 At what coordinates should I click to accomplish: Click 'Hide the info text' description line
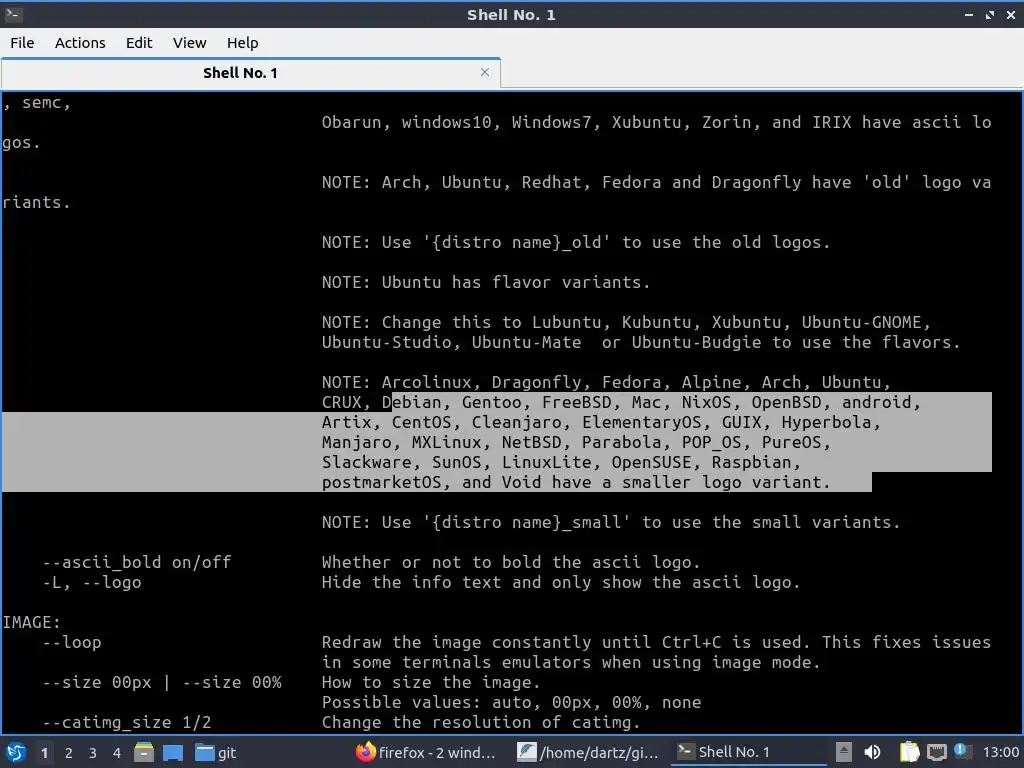561,583
